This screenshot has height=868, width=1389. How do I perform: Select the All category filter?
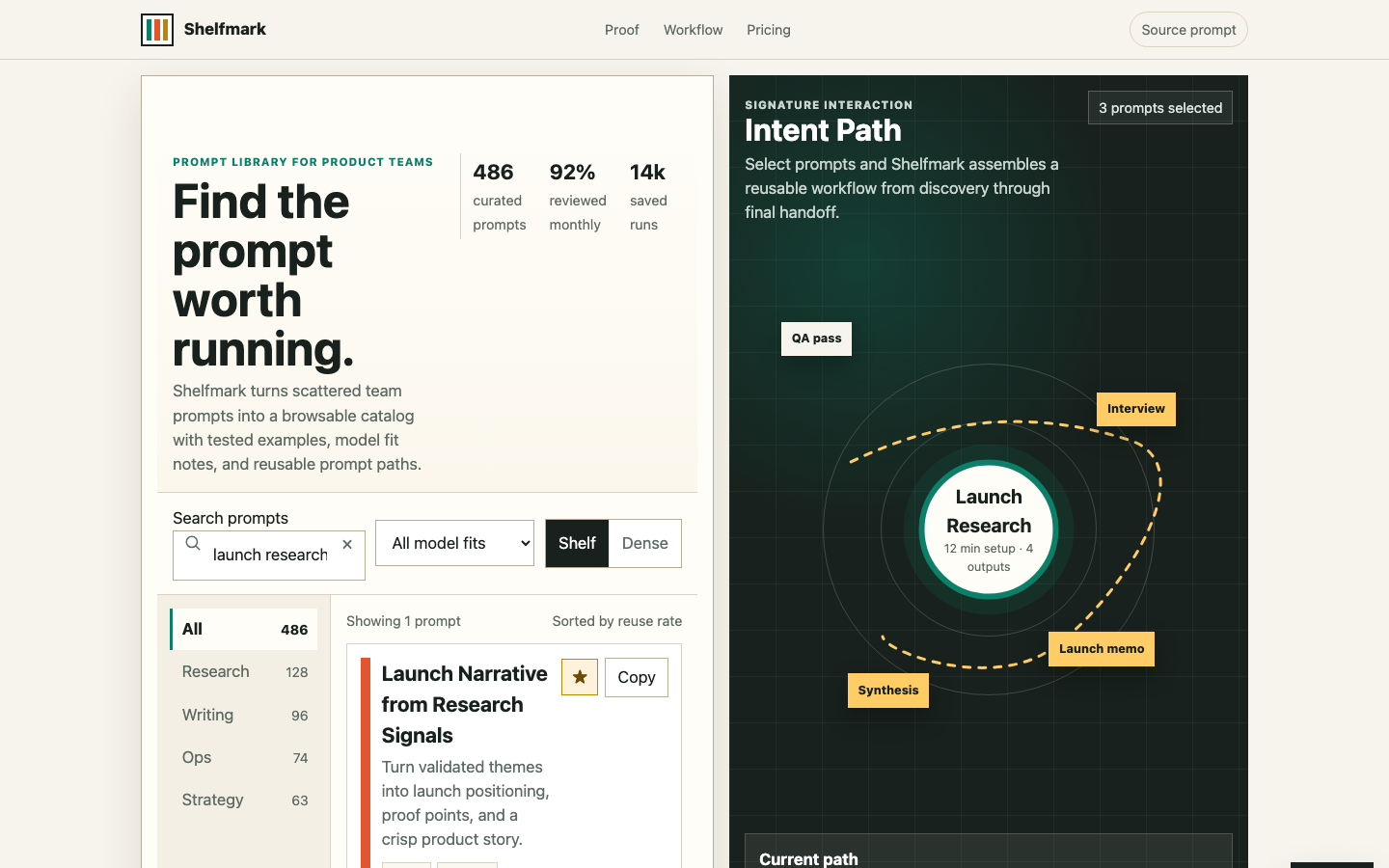pyautogui.click(x=244, y=629)
